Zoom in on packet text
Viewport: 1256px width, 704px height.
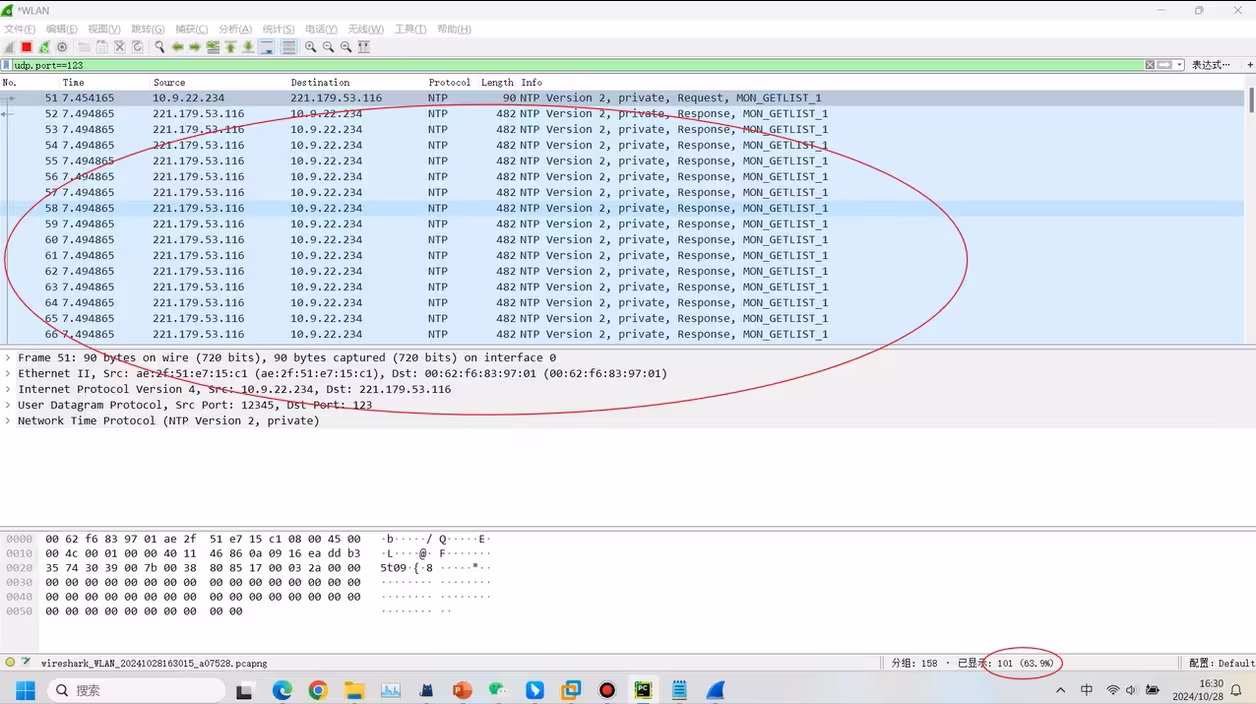311,47
